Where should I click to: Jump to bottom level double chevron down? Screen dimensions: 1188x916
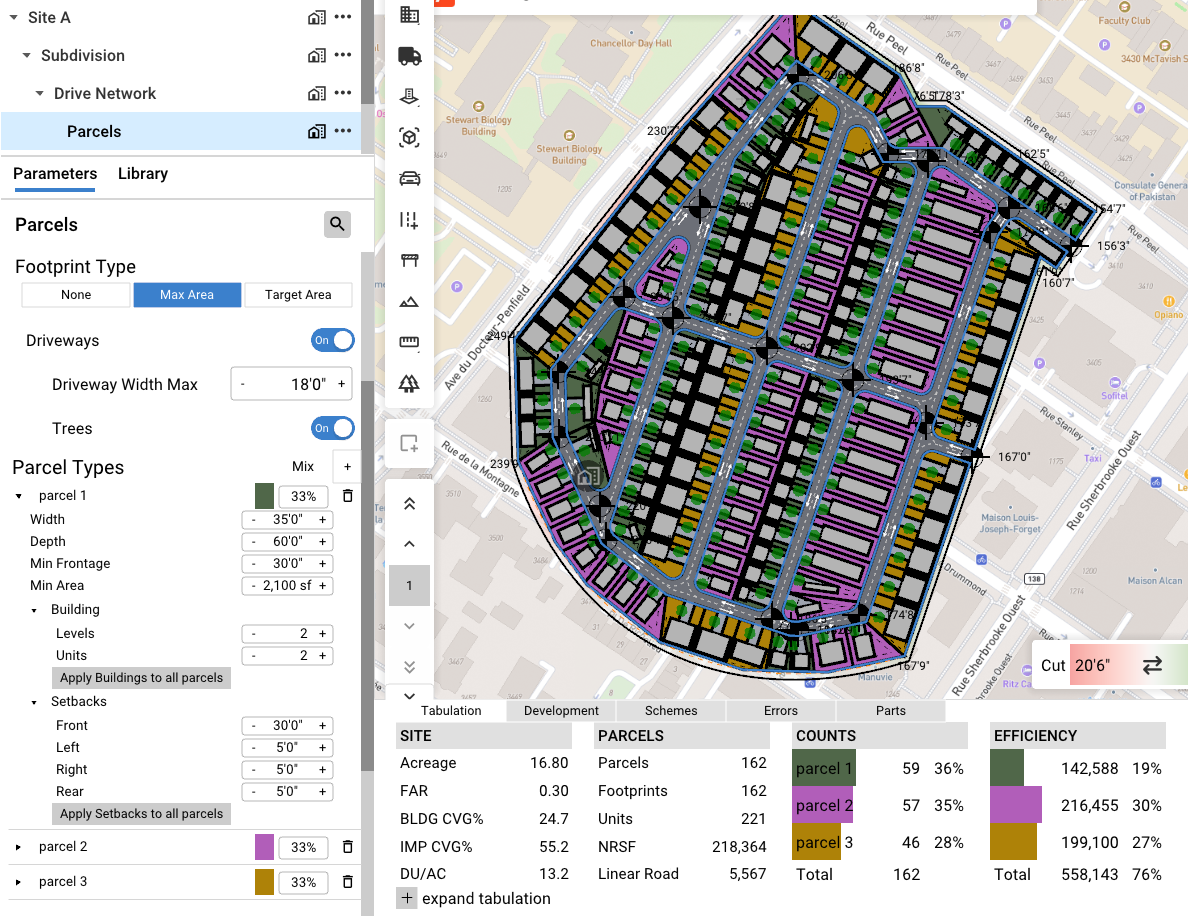409,667
